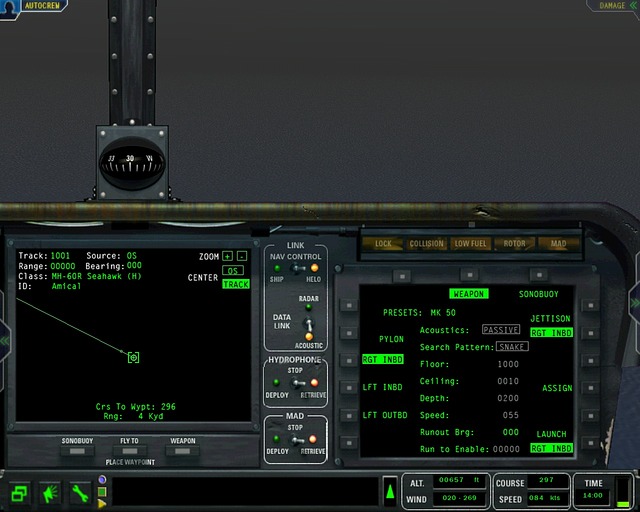Select the Floor value 1000
Screen dimensions: 640x512
508,364
